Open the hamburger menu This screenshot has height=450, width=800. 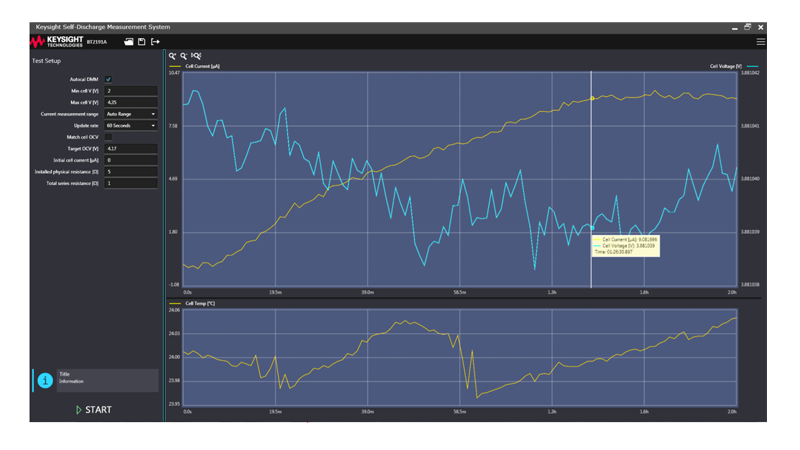click(x=761, y=42)
